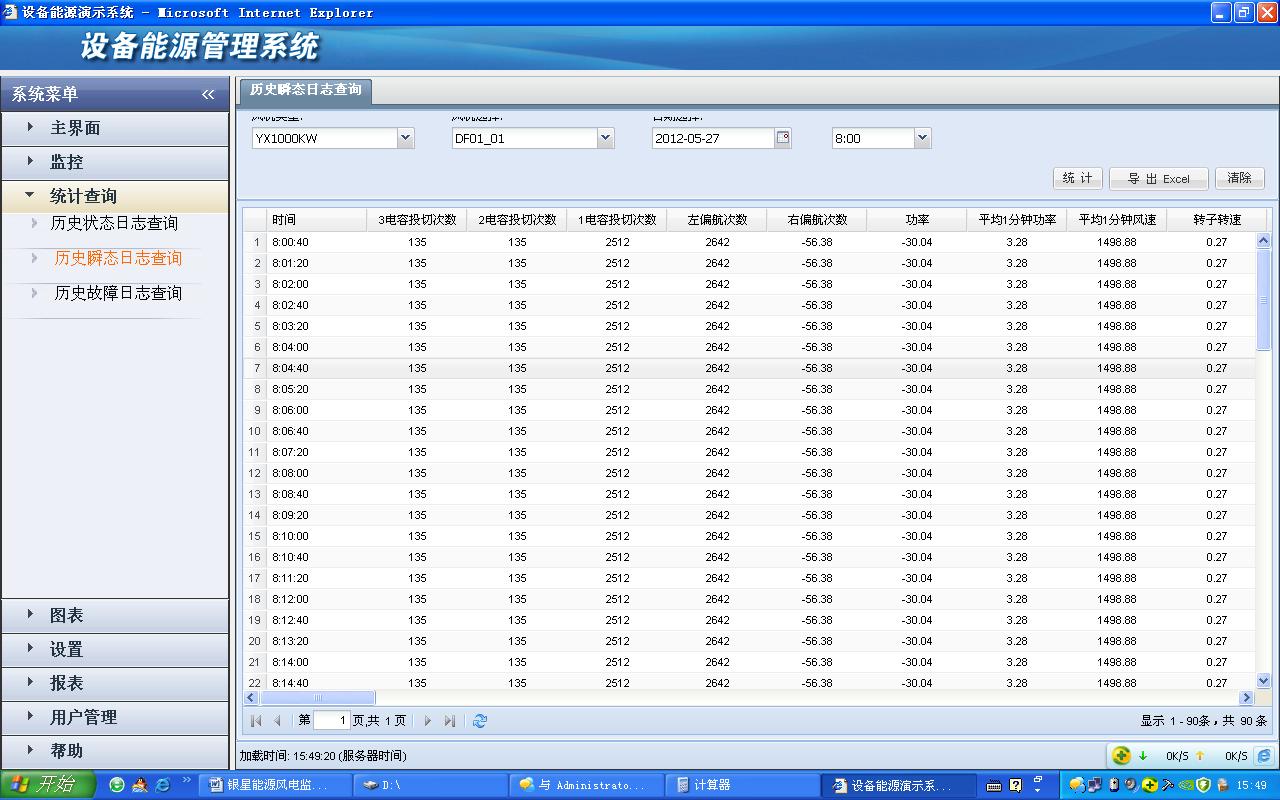Open the YX1000KW turbine type dropdown
The width and height of the screenshot is (1280, 800).
(405, 139)
